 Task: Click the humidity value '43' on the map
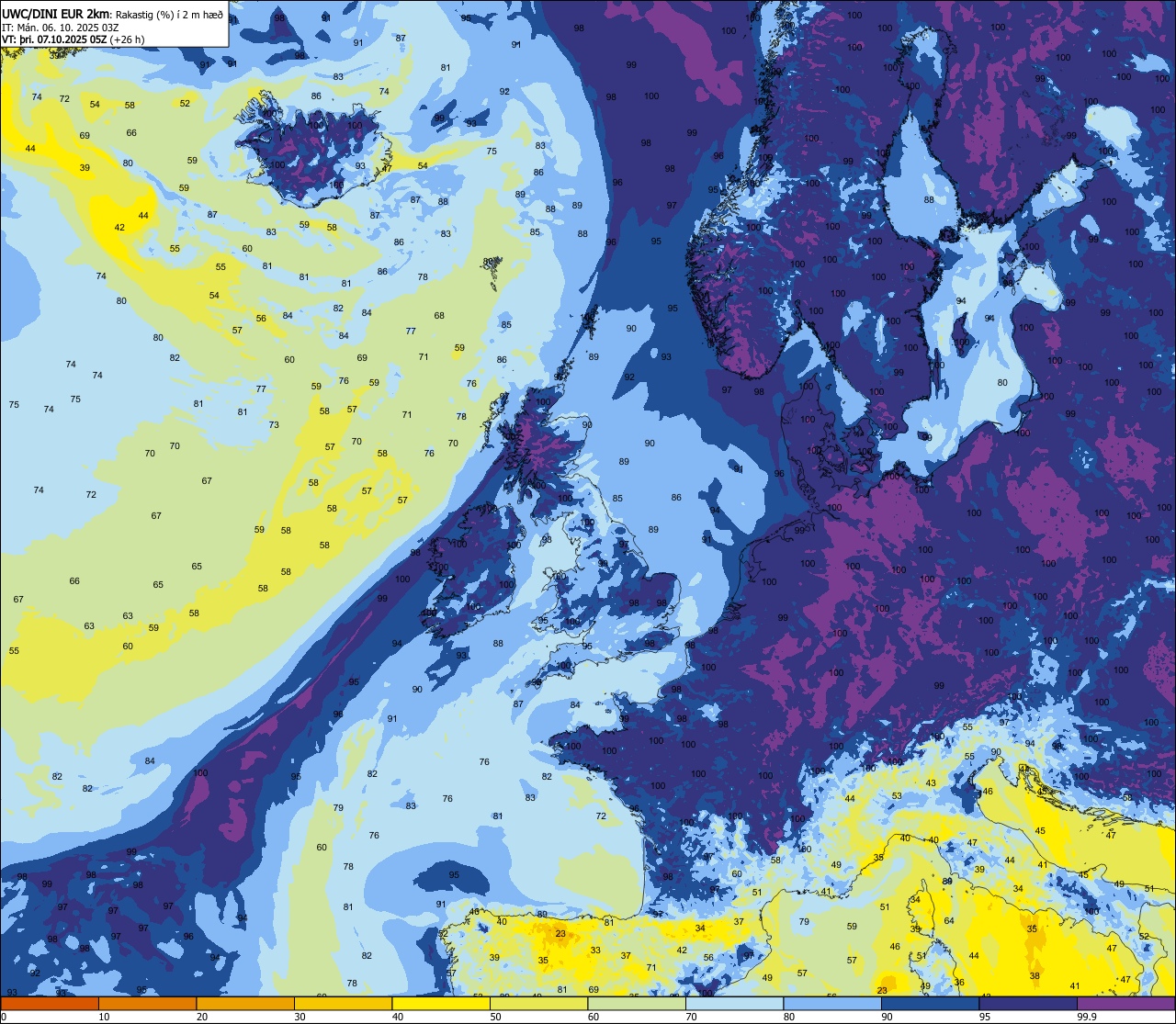[x=931, y=782]
